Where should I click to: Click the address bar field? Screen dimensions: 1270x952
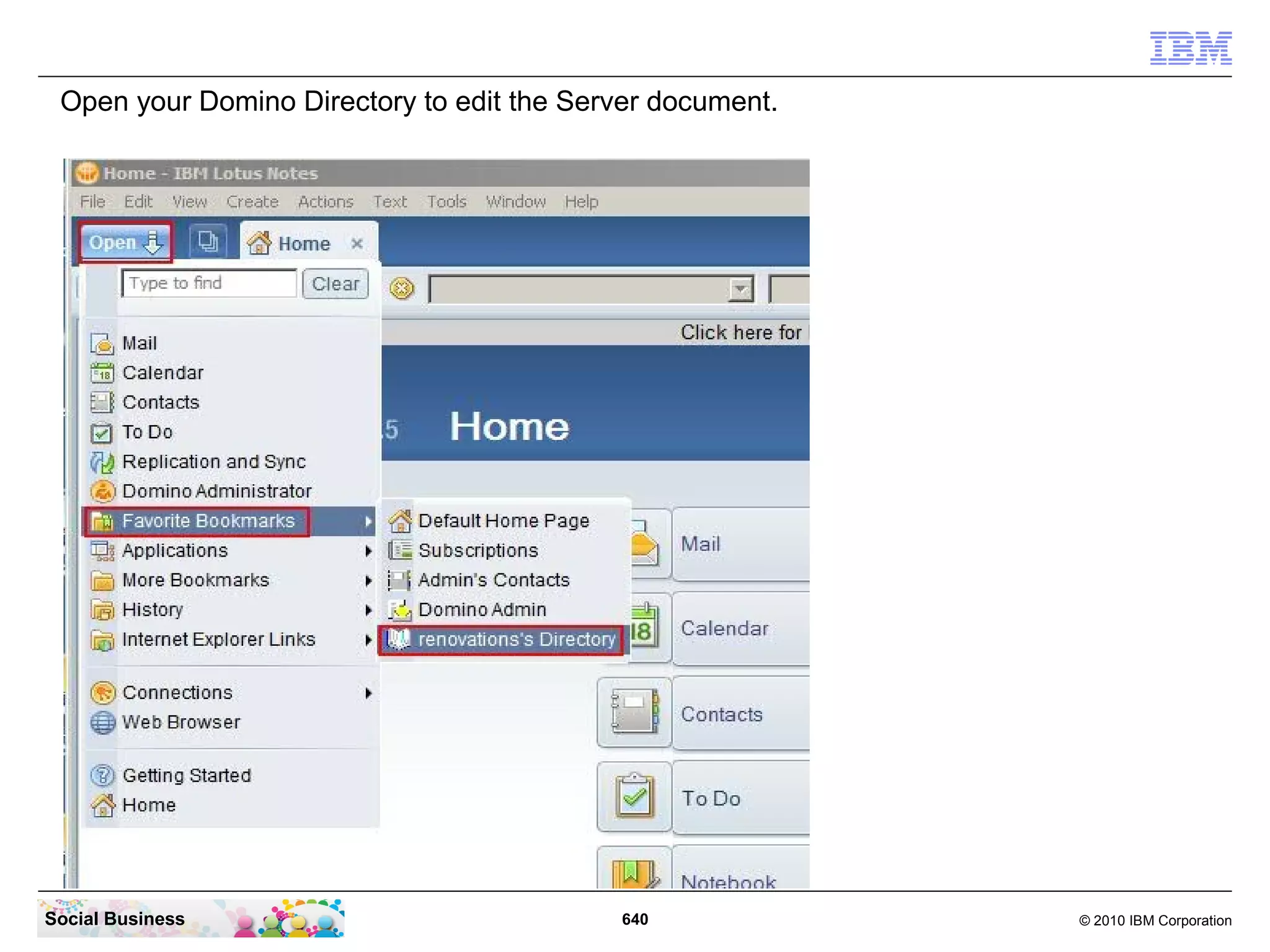pos(592,289)
